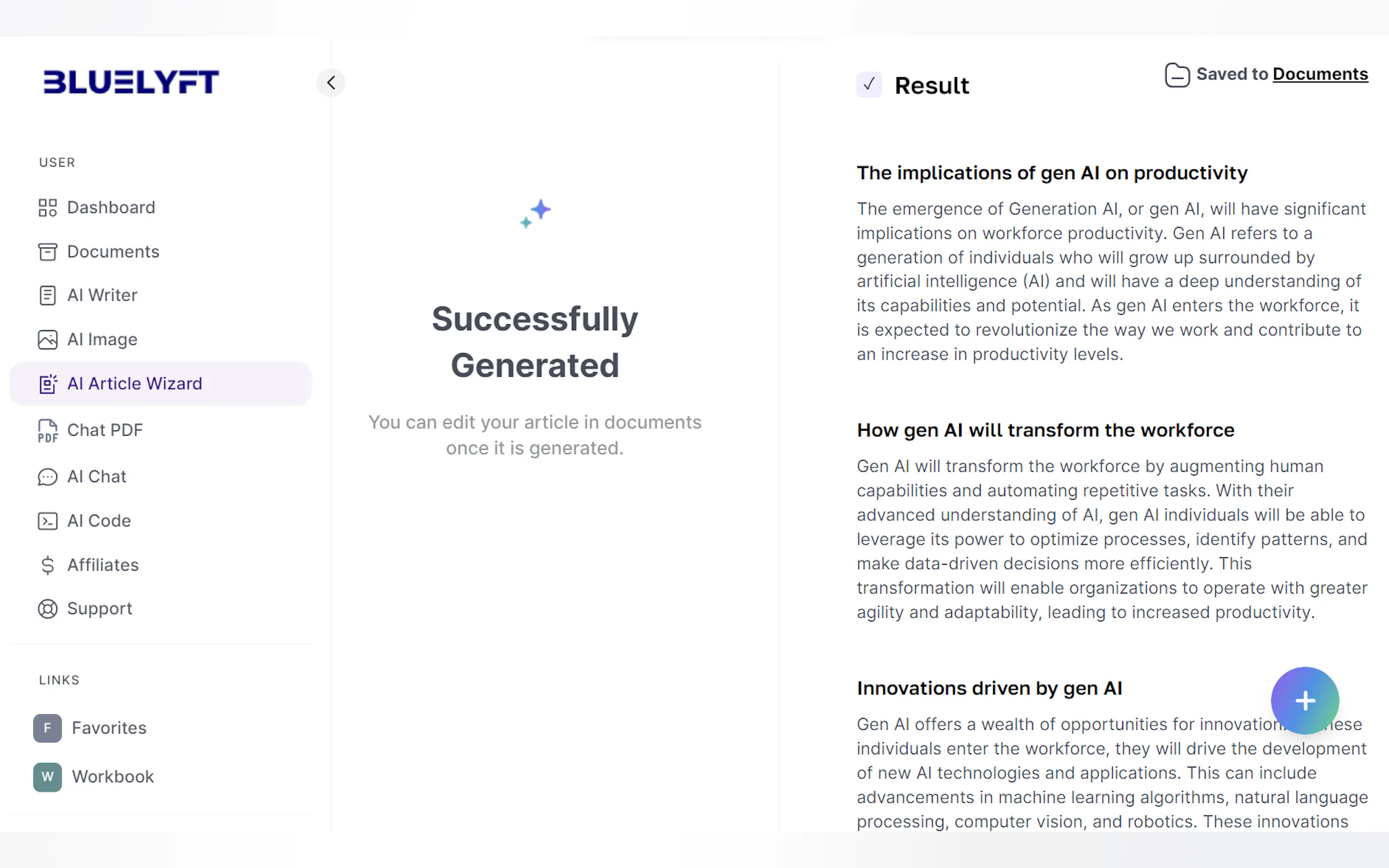The width and height of the screenshot is (1389, 868).
Task: Click the AI Chat bubble icon
Action: (48, 477)
